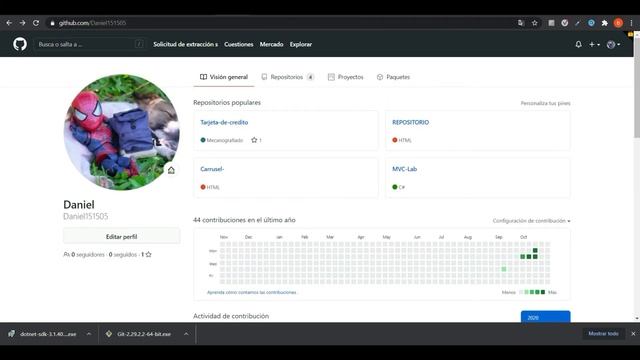
Task: Click the GitHub logo icon
Action: tap(20, 44)
